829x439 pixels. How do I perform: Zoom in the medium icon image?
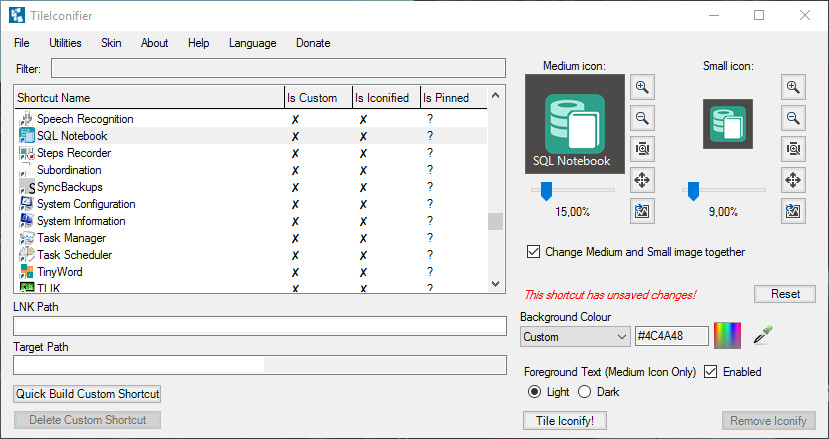[x=642, y=87]
